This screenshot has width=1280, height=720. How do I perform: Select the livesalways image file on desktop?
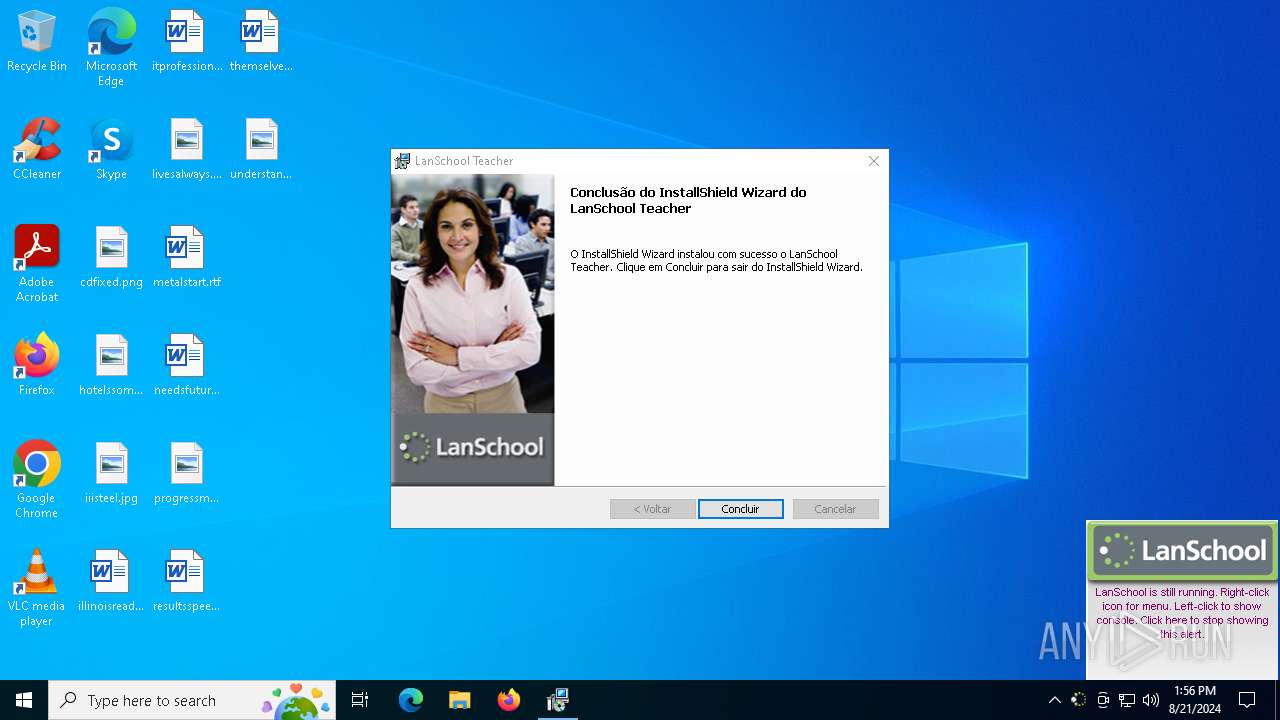(x=186, y=150)
